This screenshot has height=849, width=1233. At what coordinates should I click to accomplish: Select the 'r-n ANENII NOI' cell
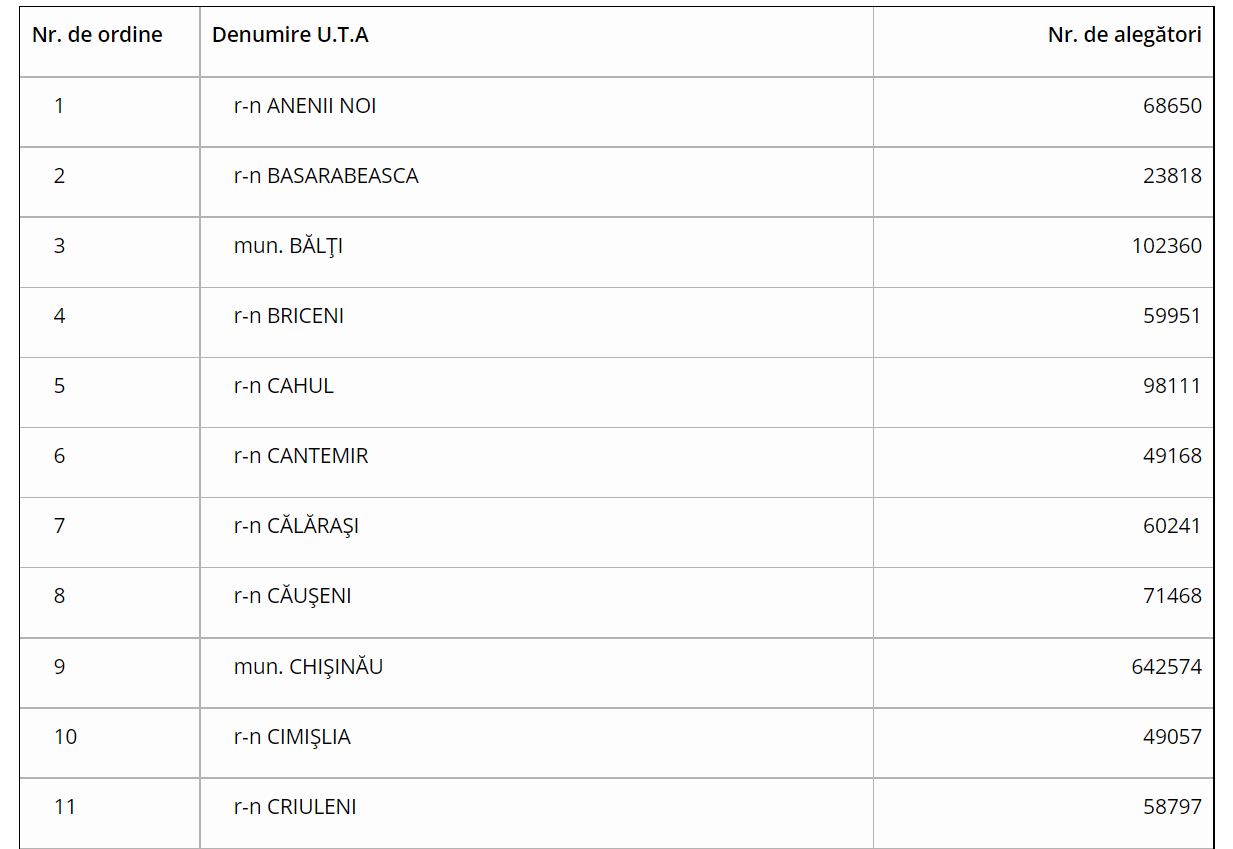(x=305, y=106)
